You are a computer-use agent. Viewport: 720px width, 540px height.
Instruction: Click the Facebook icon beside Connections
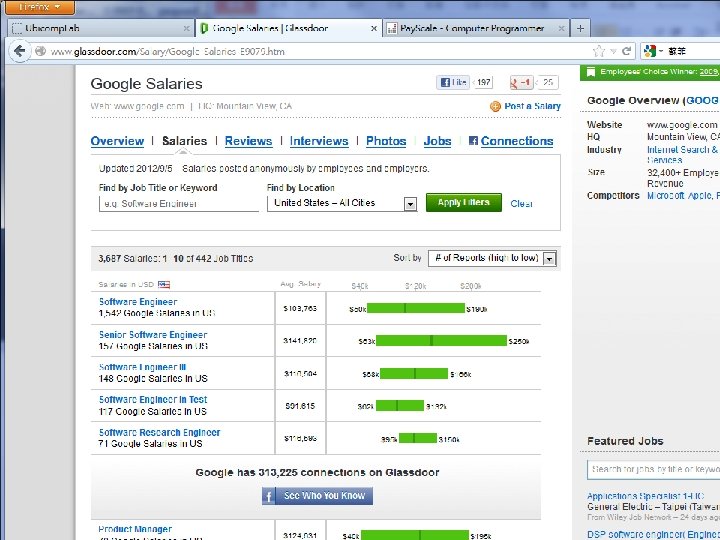pyautogui.click(x=473, y=141)
